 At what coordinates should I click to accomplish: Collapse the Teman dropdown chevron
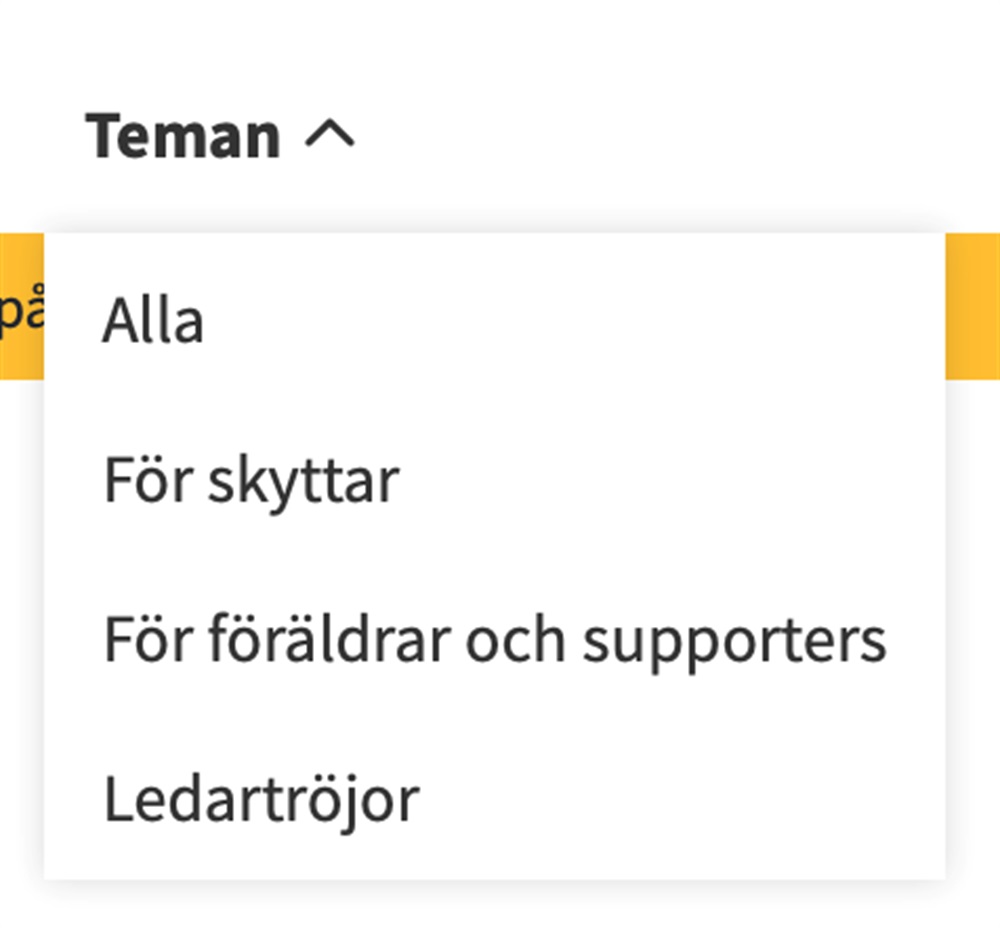coord(329,136)
